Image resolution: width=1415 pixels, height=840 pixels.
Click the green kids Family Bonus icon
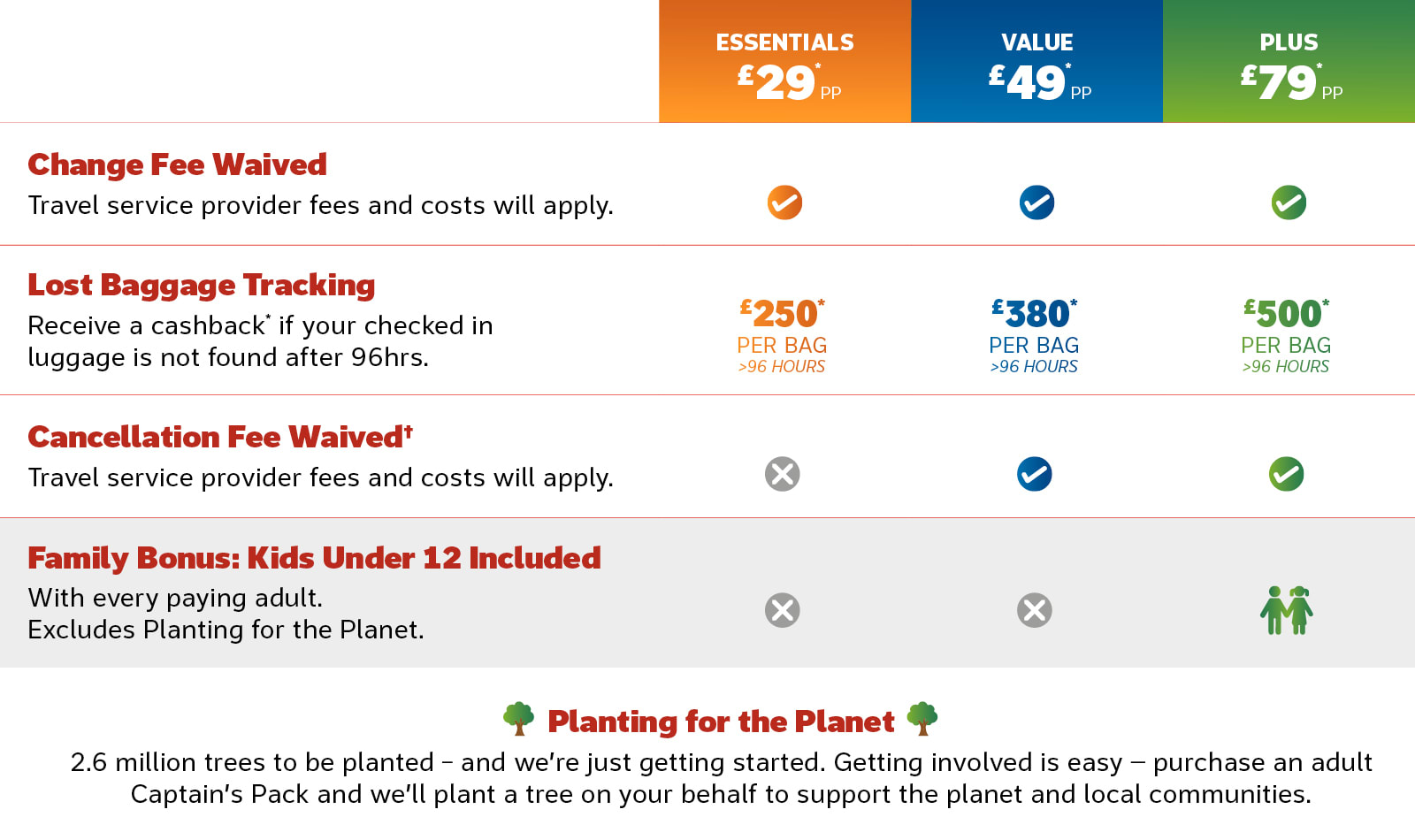coord(1287,610)
